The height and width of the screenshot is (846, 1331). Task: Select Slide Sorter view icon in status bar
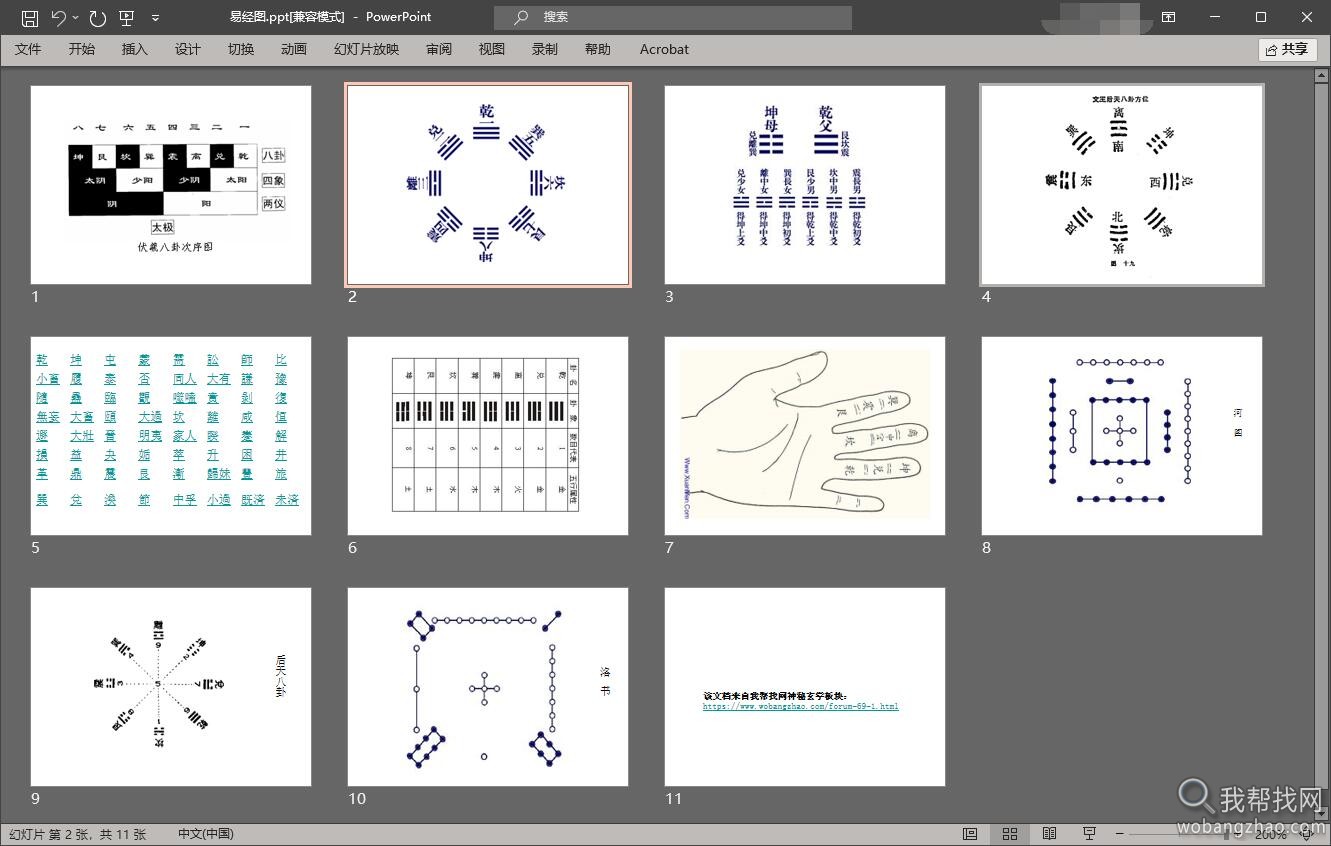point(1010,834)
